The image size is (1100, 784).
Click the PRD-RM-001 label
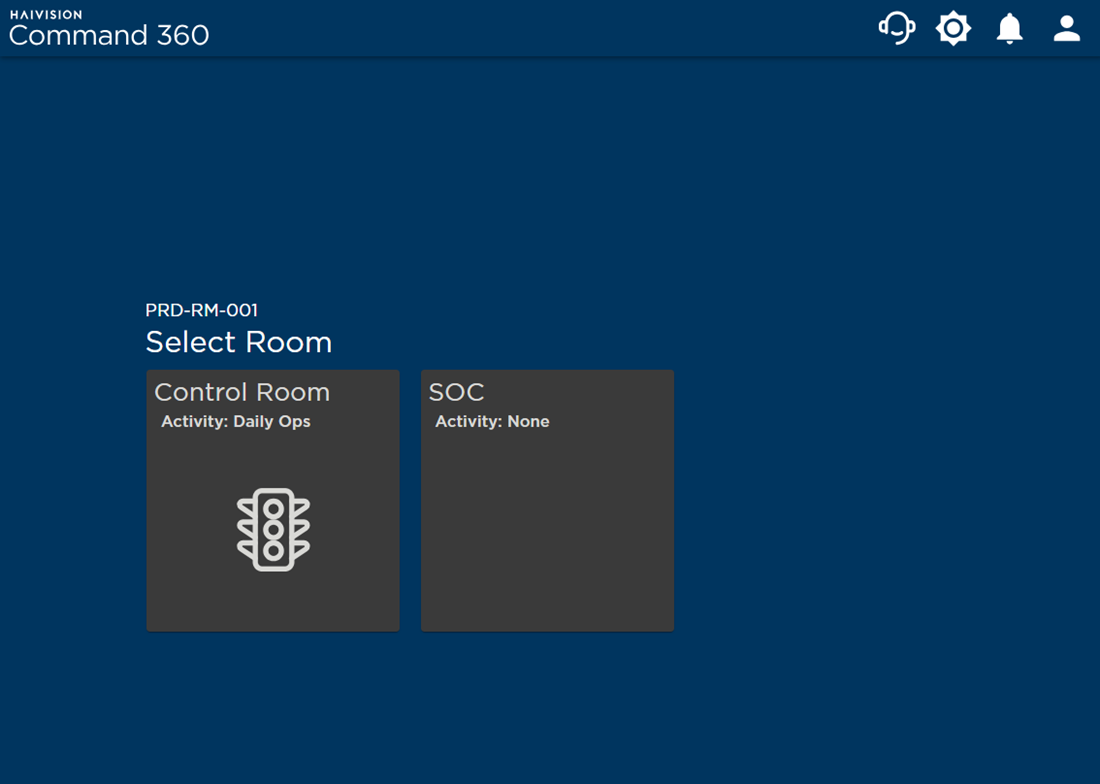pyautogui.click(x=201, y=310)
